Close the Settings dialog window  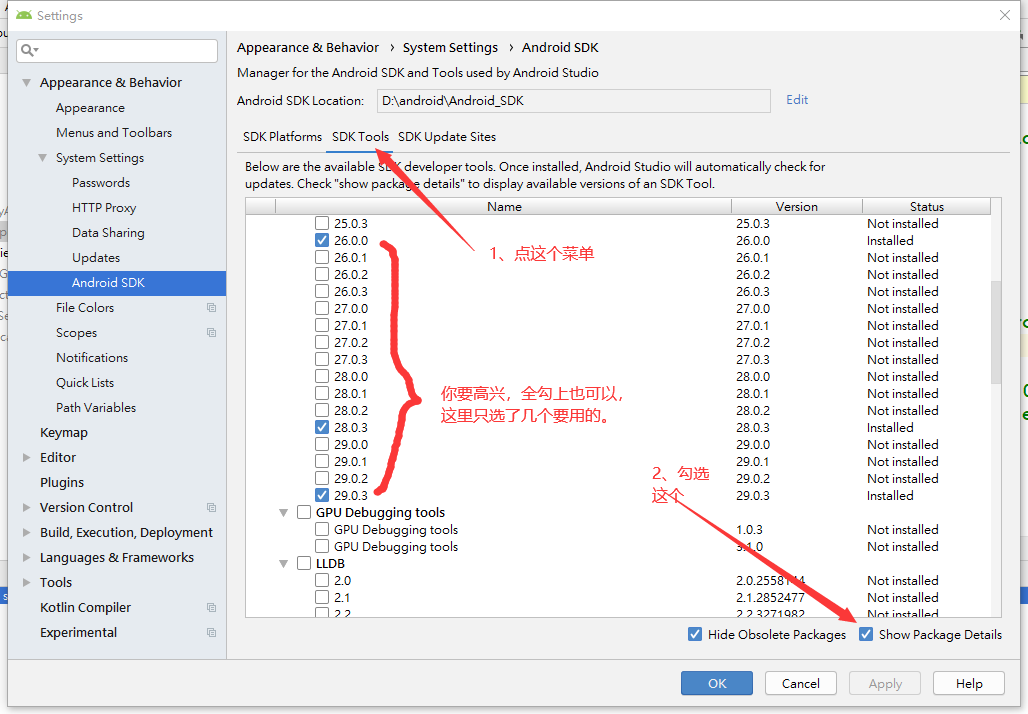point(1004,15)
